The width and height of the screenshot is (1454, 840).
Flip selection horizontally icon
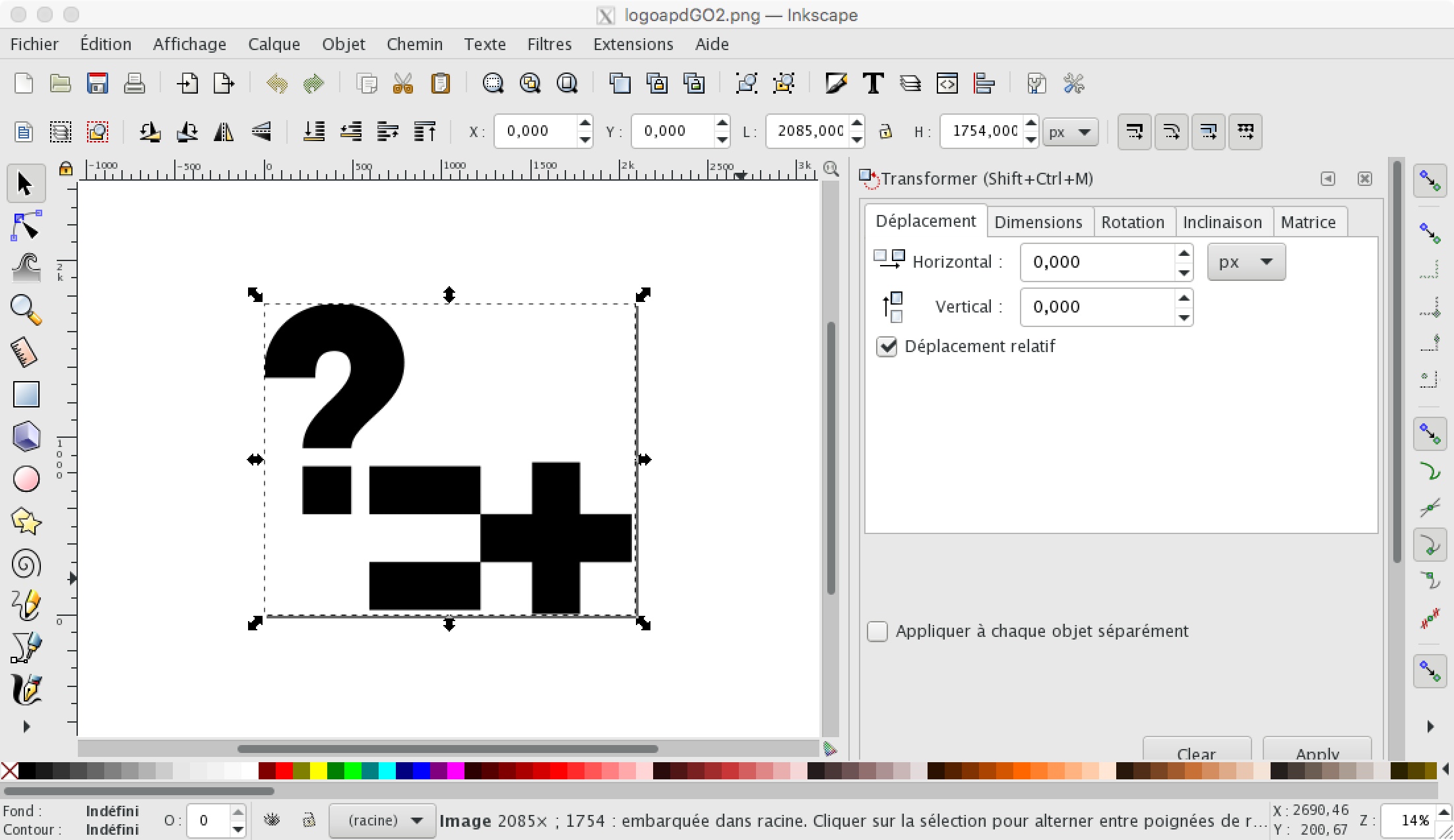224,131
